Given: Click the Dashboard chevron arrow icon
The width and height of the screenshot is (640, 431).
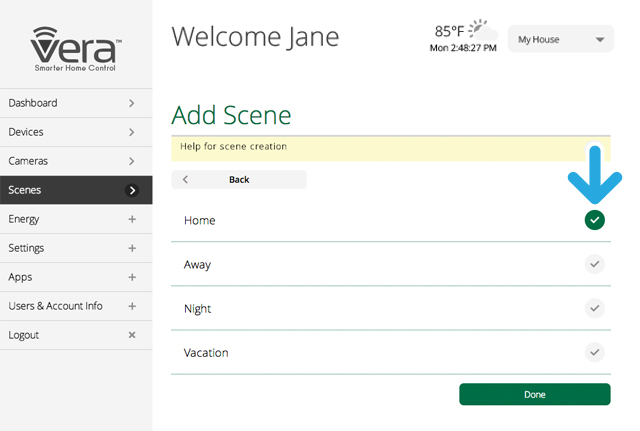Looking at the screenshot, I should pos(132,103).
